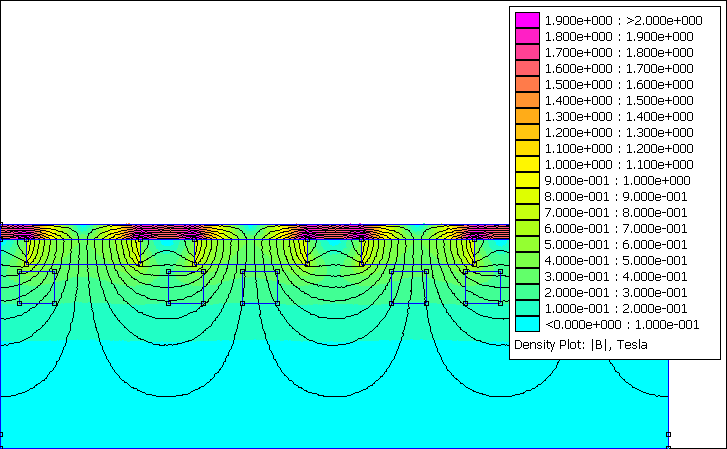Click the 2.000e-001 : 3.000e-001 swatch
727x449 pixels.
click(527, 292)
